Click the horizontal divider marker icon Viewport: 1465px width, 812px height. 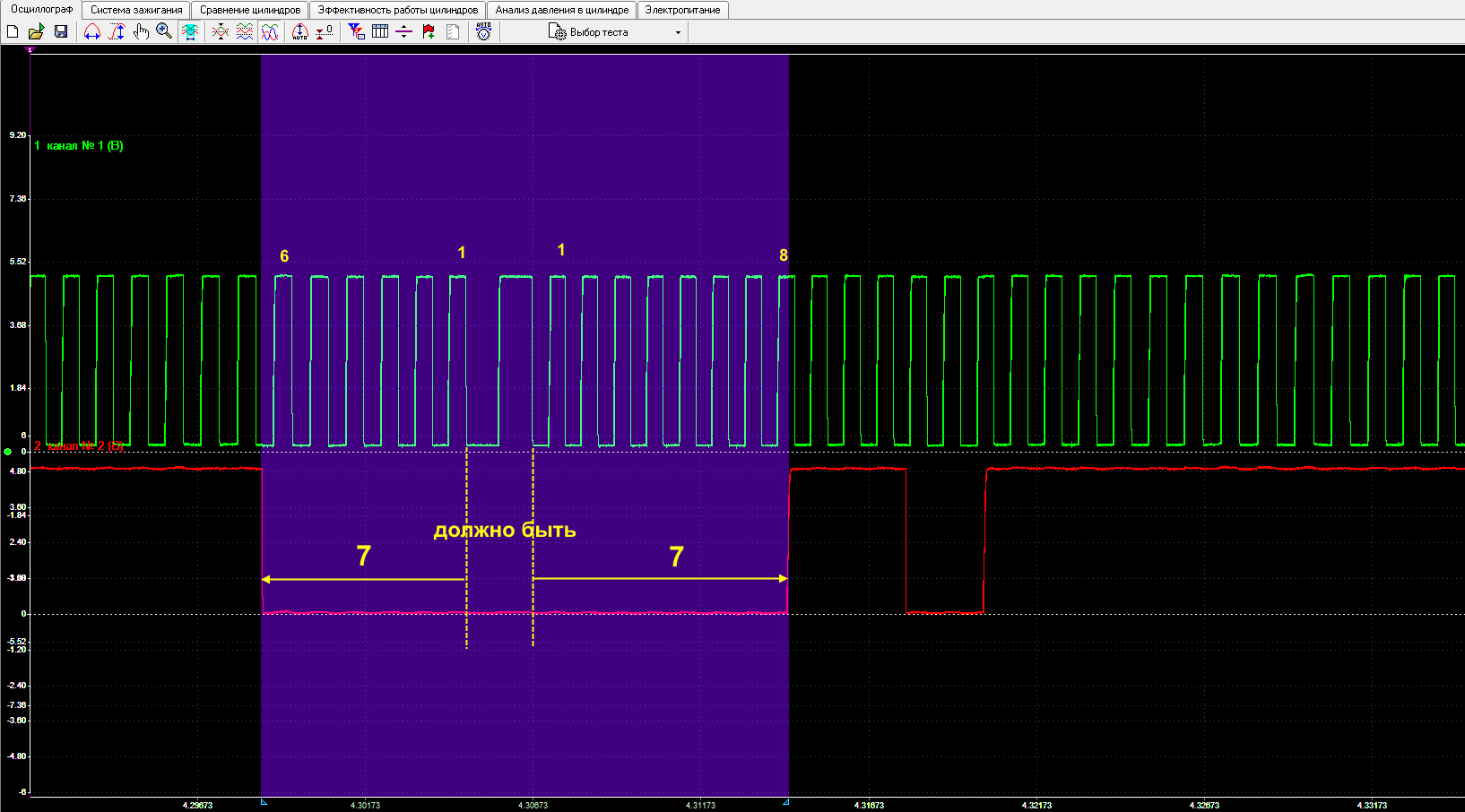(404, 32)
